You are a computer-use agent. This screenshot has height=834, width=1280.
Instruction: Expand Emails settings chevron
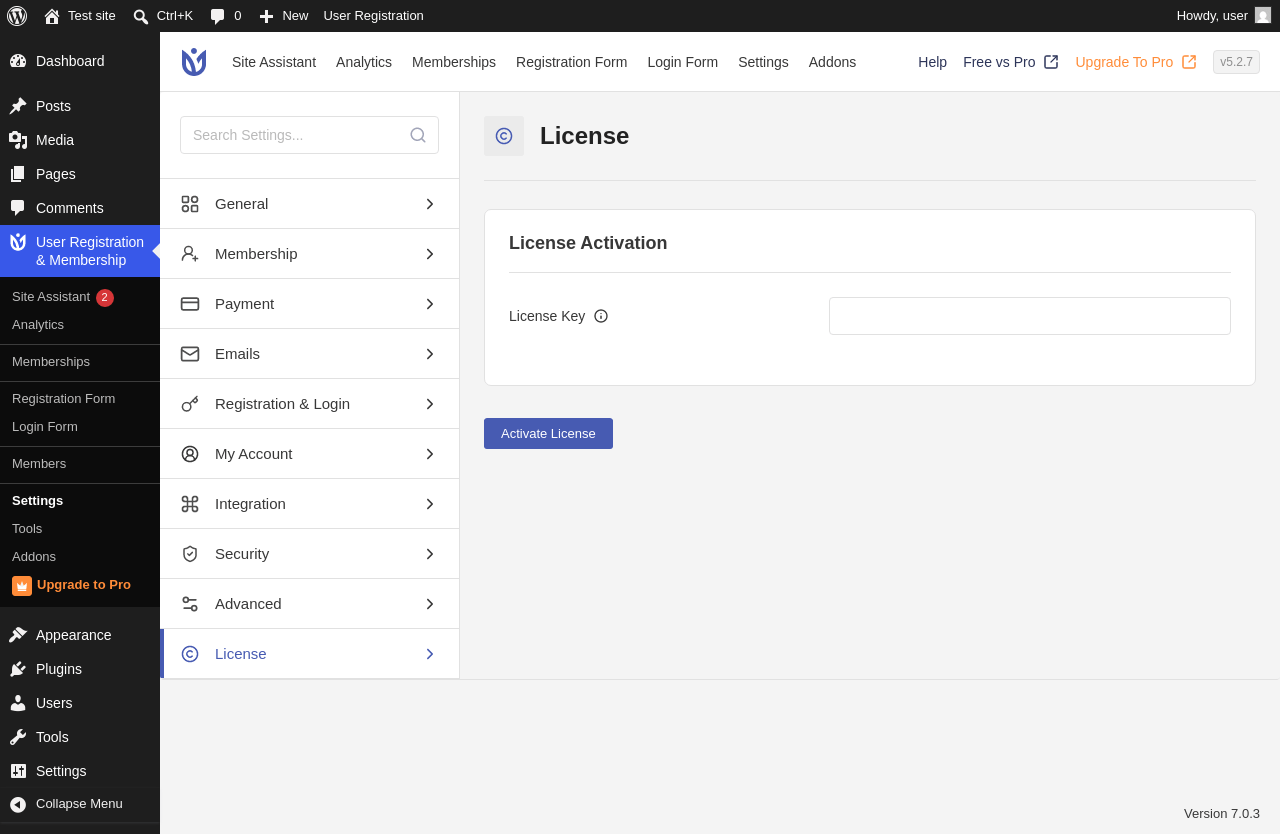pyautogui.click(x=430, y=354)
